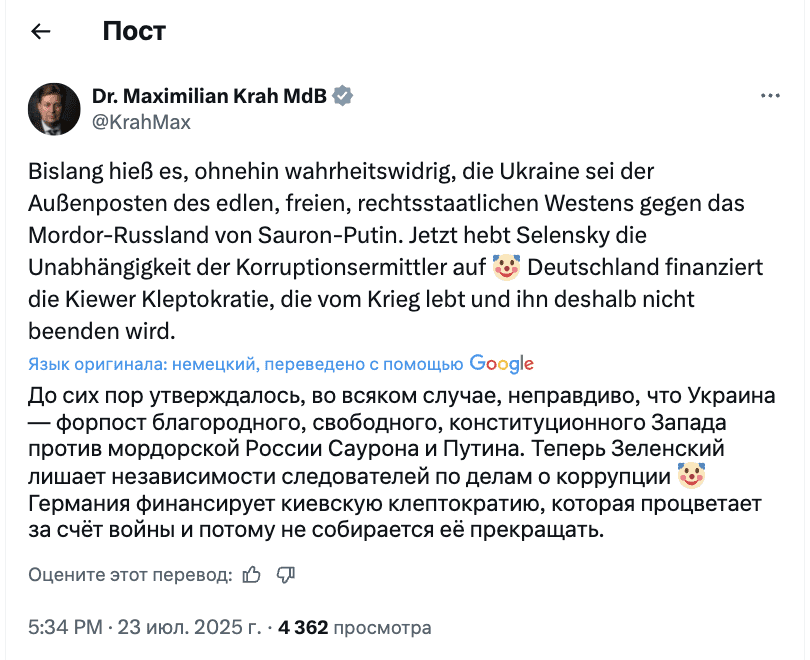Rate the translation with thumbs down
Image resolution: width=810 pixels, height=660 pixels.
[285, 574]
